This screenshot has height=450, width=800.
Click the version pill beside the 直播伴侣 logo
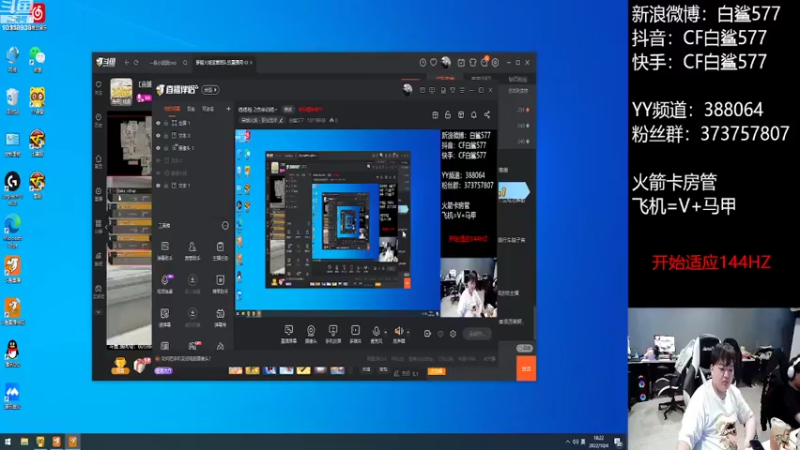[211, 90]
